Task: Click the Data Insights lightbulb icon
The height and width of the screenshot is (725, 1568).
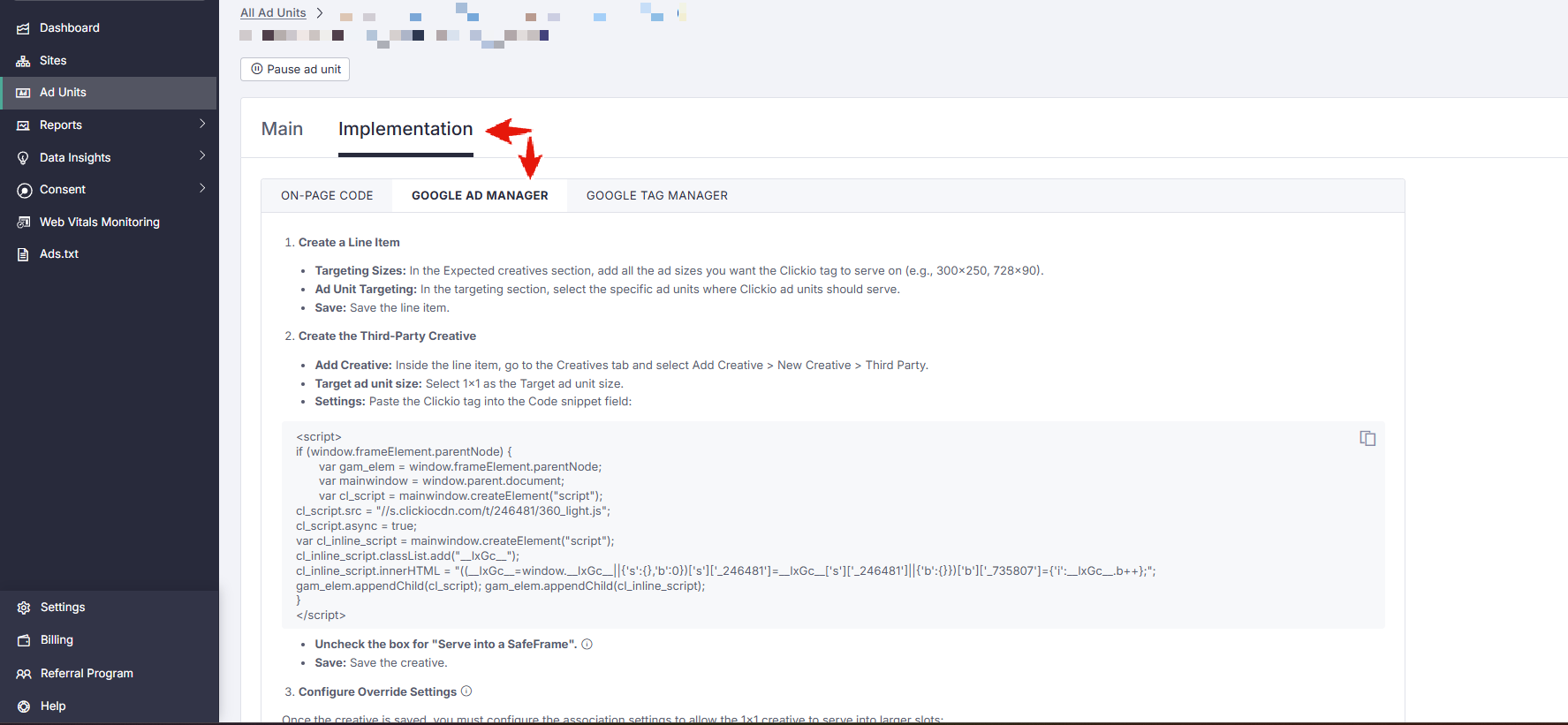Action: point(23,158)
